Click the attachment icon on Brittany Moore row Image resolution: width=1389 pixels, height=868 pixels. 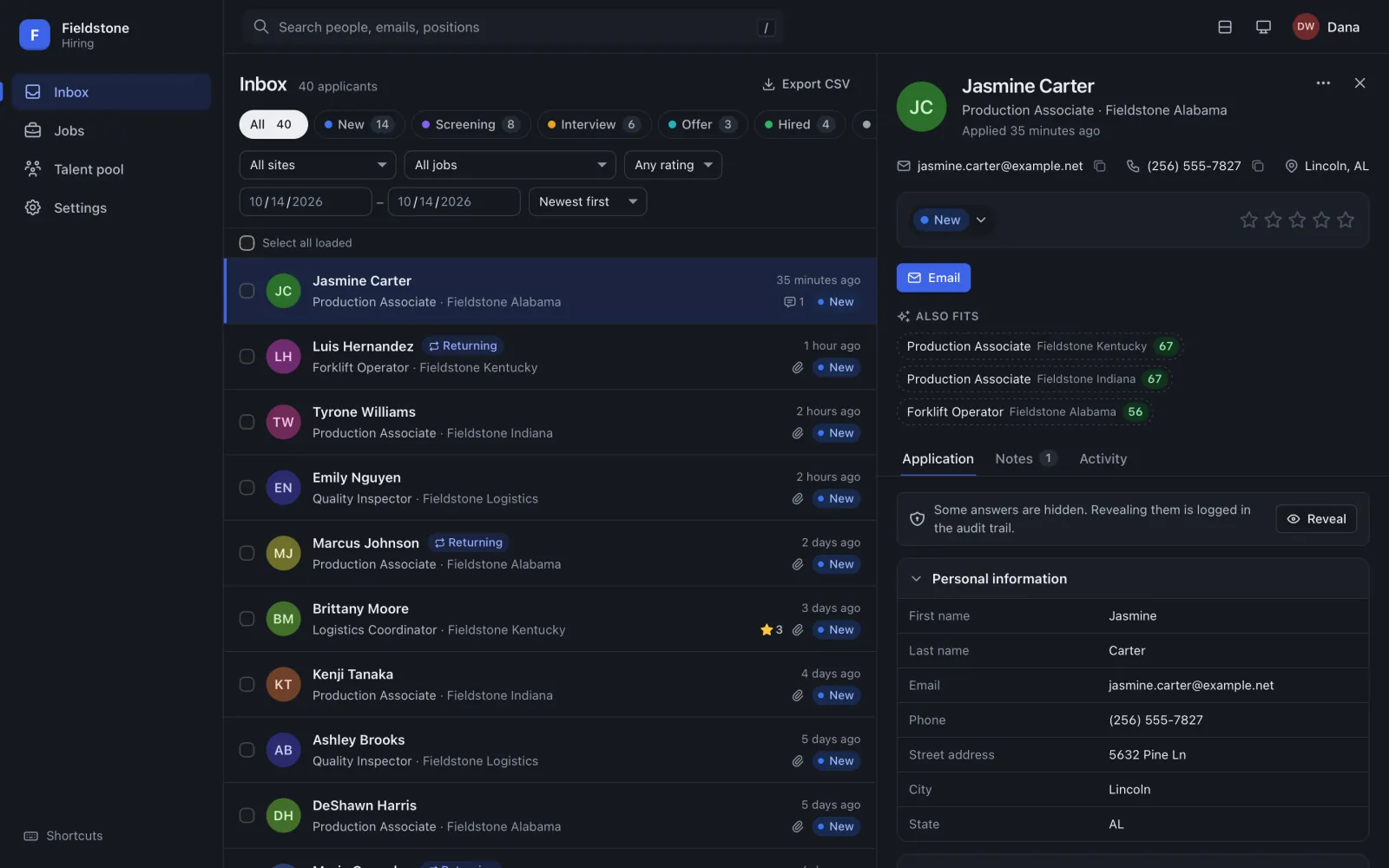pyautogui.click(x=797, y=630)
